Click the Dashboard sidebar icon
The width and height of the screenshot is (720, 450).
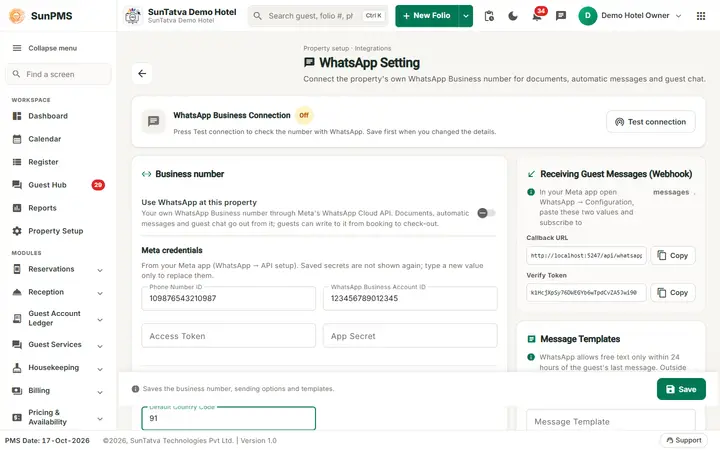(17, 116)
